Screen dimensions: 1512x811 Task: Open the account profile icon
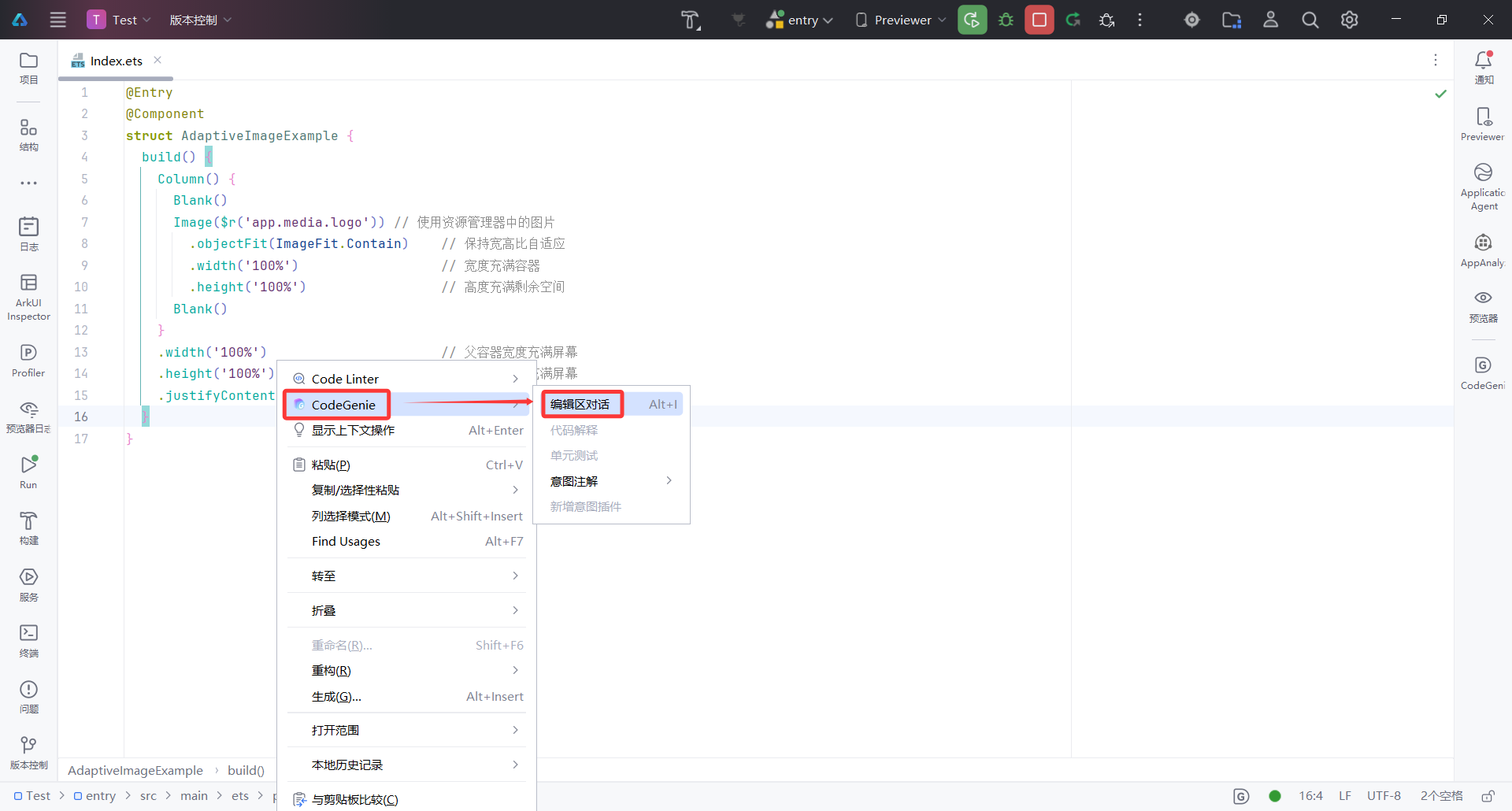1271,20
